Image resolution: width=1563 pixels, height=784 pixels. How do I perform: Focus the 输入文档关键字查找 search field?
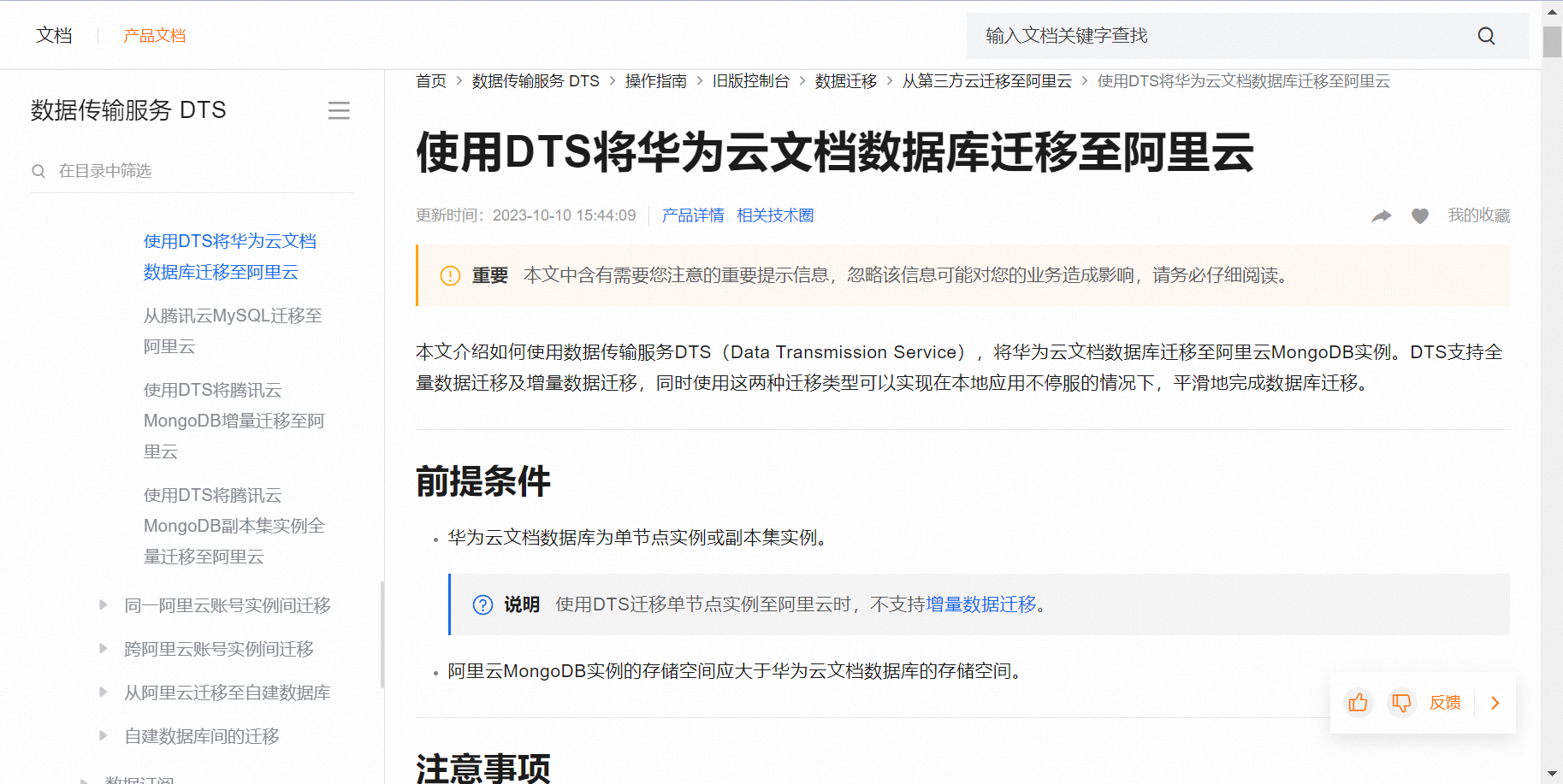(x=1247, y=36)
